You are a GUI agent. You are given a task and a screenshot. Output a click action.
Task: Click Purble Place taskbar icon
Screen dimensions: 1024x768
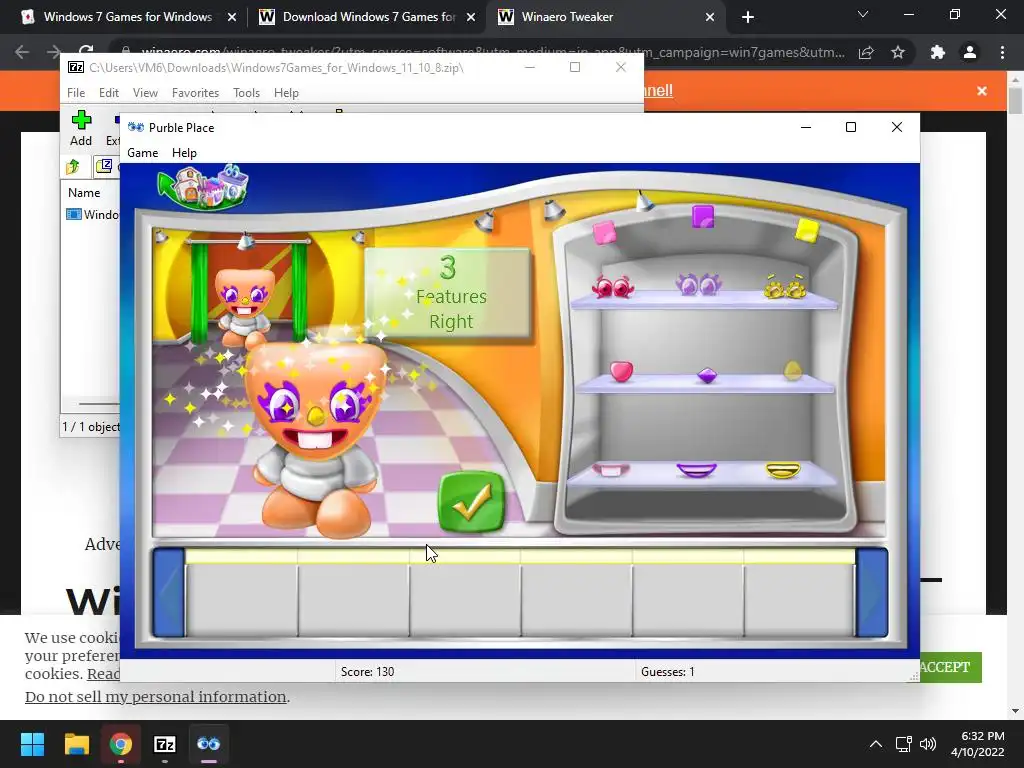[209, 744]
